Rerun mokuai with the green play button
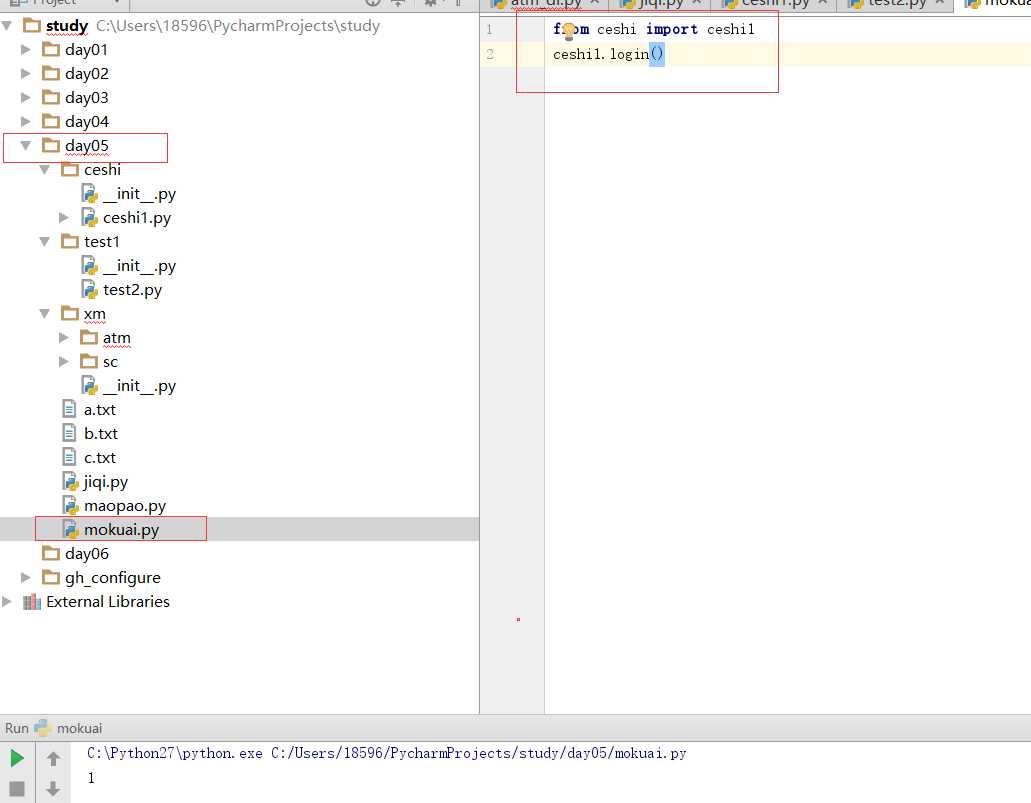 click(x=17, y=758)
